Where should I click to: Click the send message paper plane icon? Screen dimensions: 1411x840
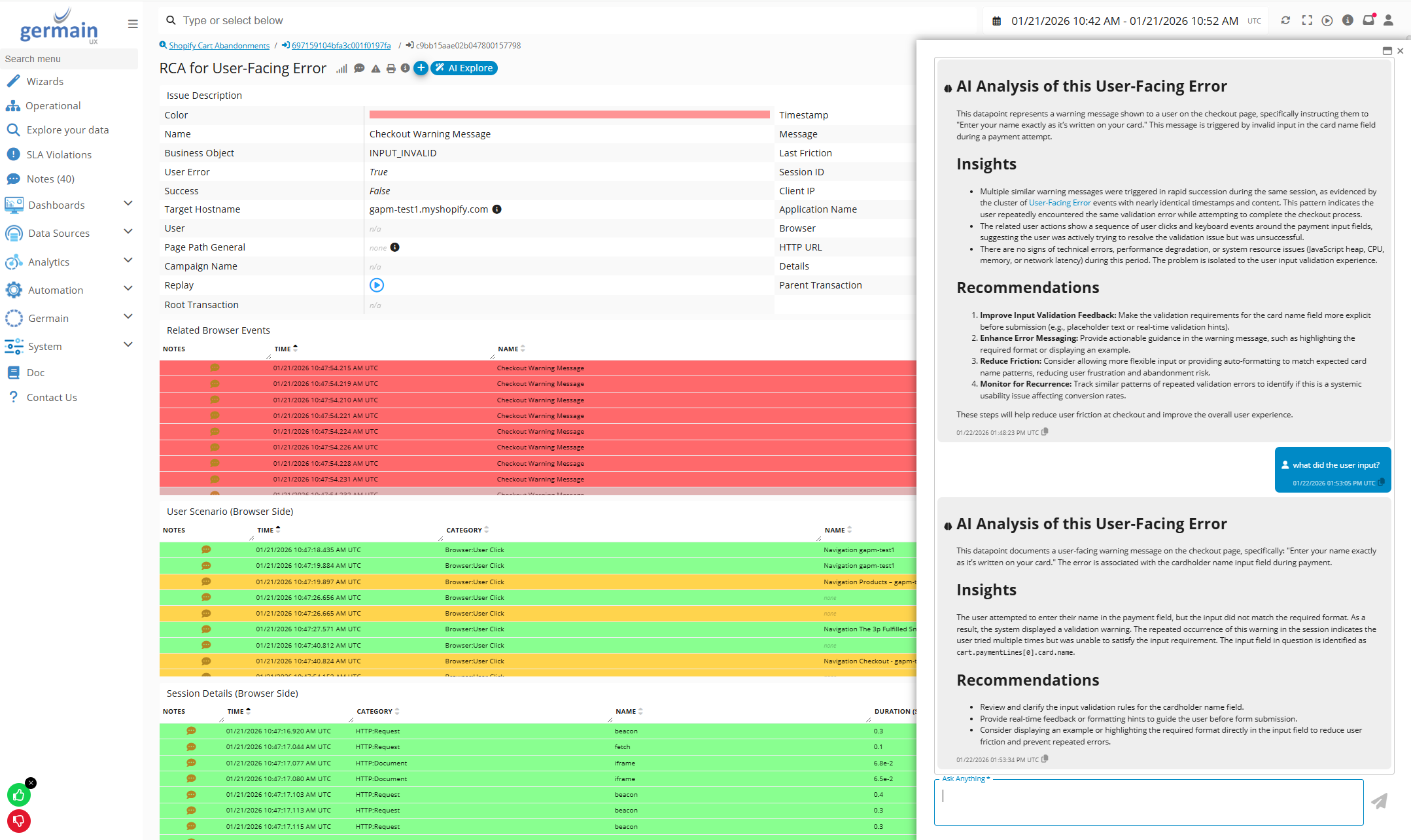[x=1380, y=801]
